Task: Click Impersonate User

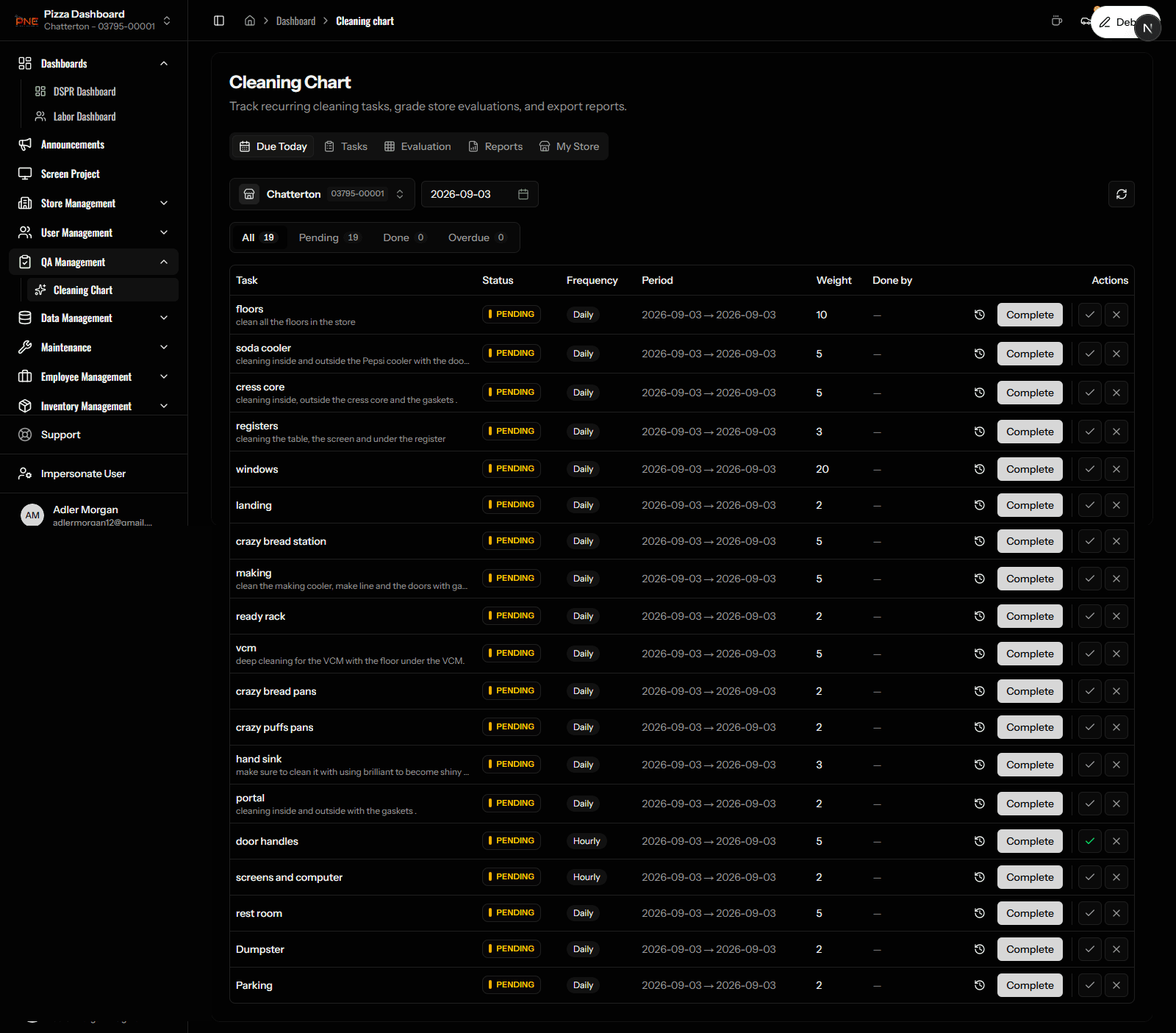Action: [x=93, y=473]
